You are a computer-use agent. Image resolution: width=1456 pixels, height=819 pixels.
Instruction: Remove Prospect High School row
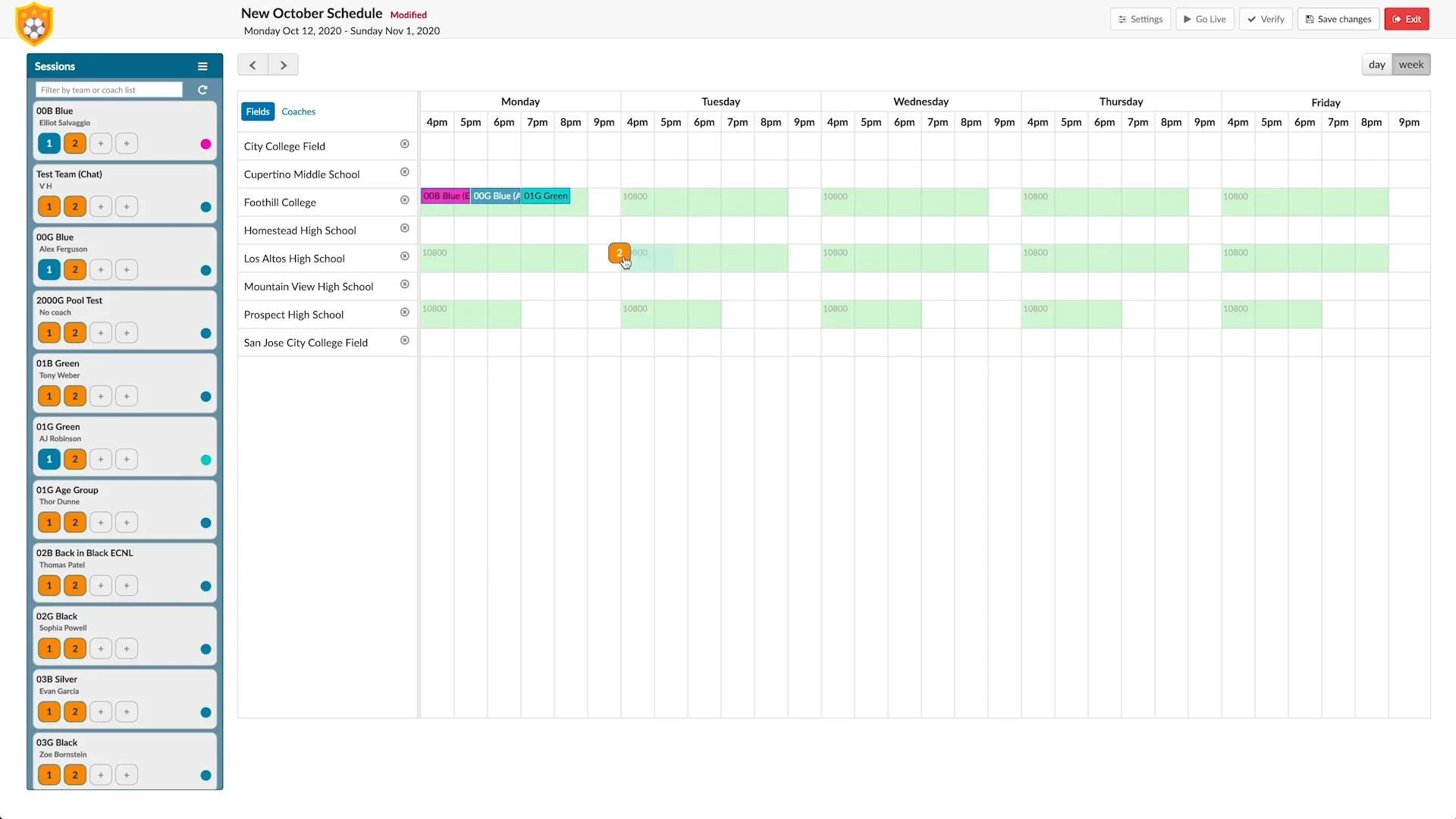(405, 312)
